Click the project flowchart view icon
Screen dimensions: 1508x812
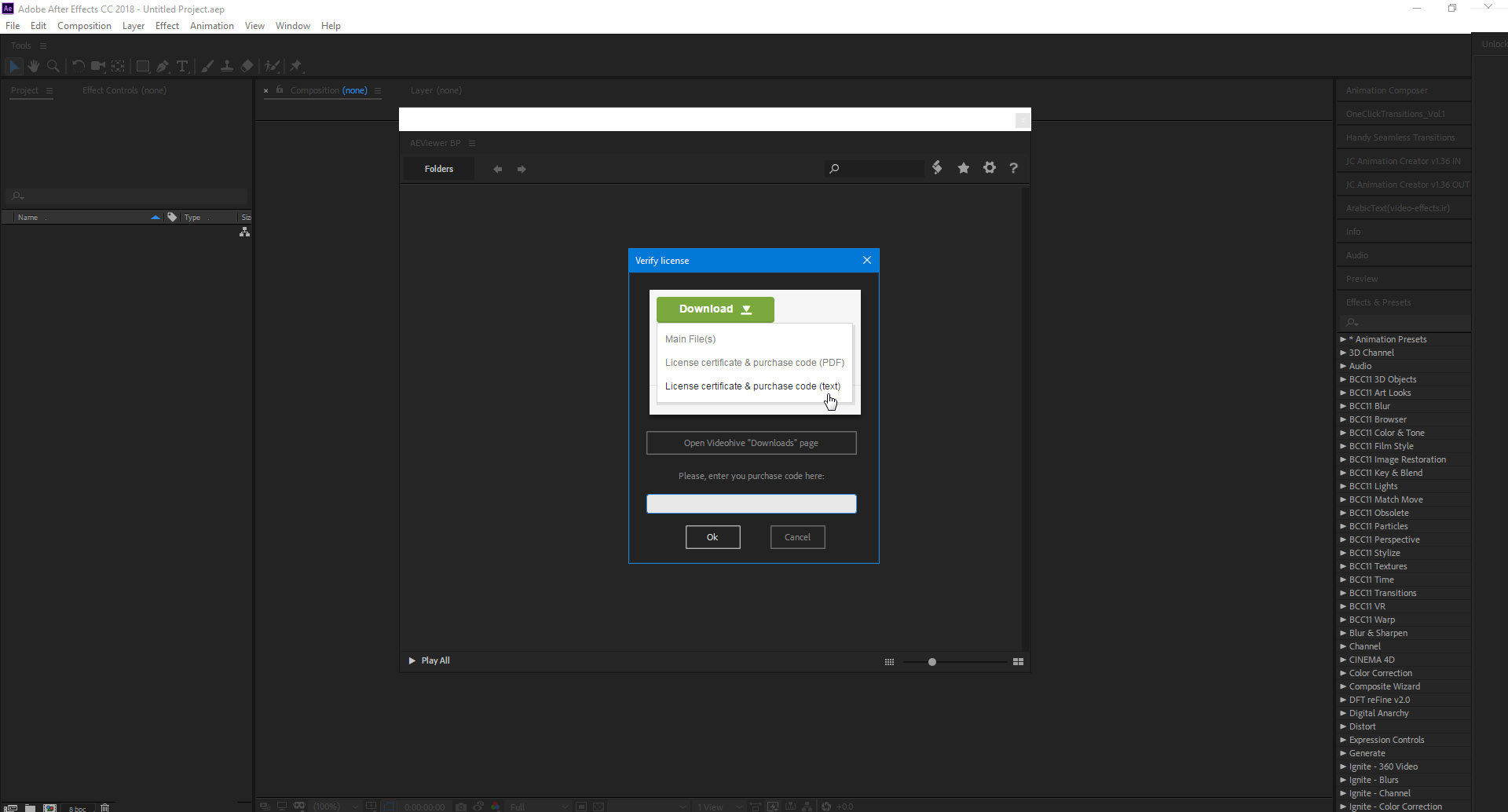[245, 232]
